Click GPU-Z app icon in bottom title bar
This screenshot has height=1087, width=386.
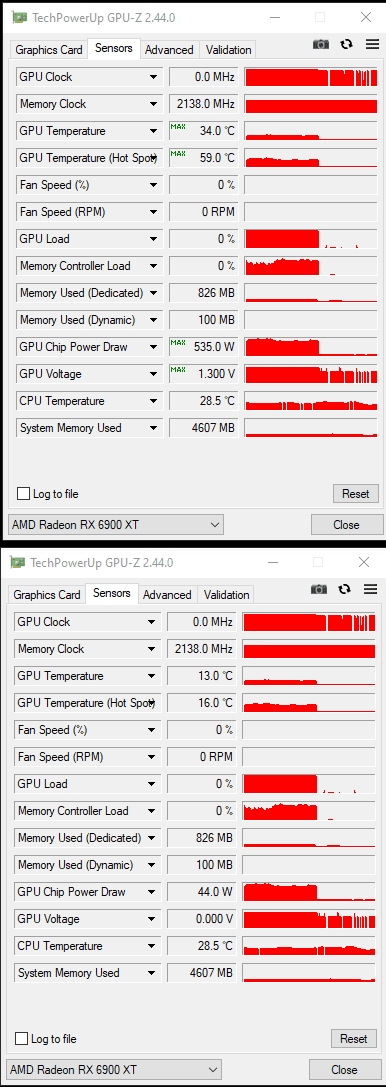[x=19, y=562]
